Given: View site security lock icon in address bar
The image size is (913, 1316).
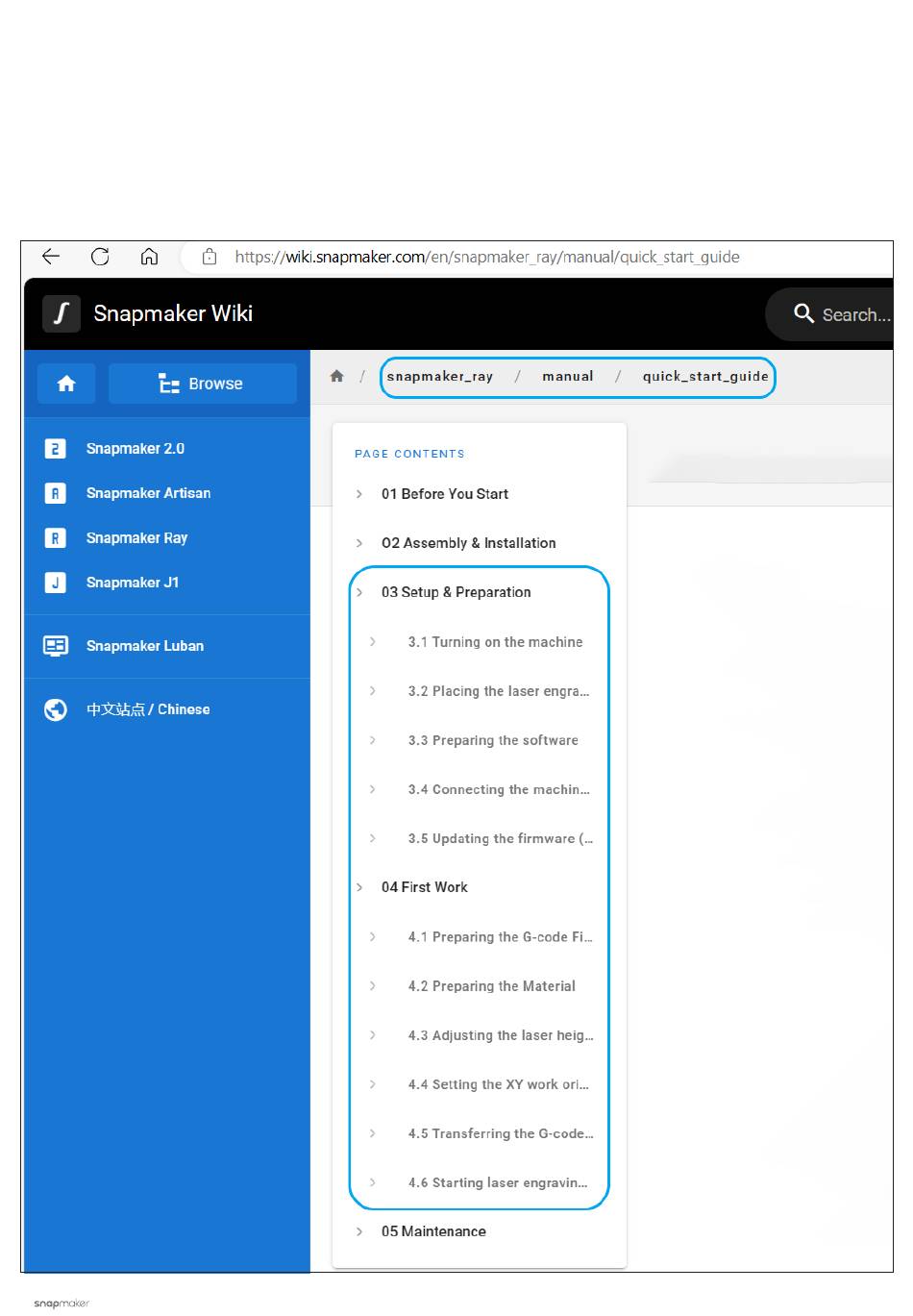Looking at the screenshot, I should [x=210, y=257].
